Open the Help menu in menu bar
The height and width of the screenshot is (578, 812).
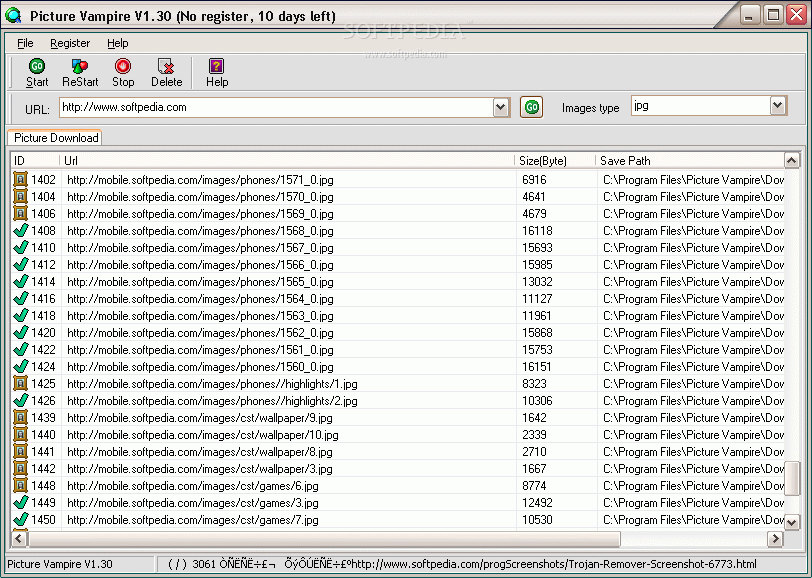(x=118, y=43)
